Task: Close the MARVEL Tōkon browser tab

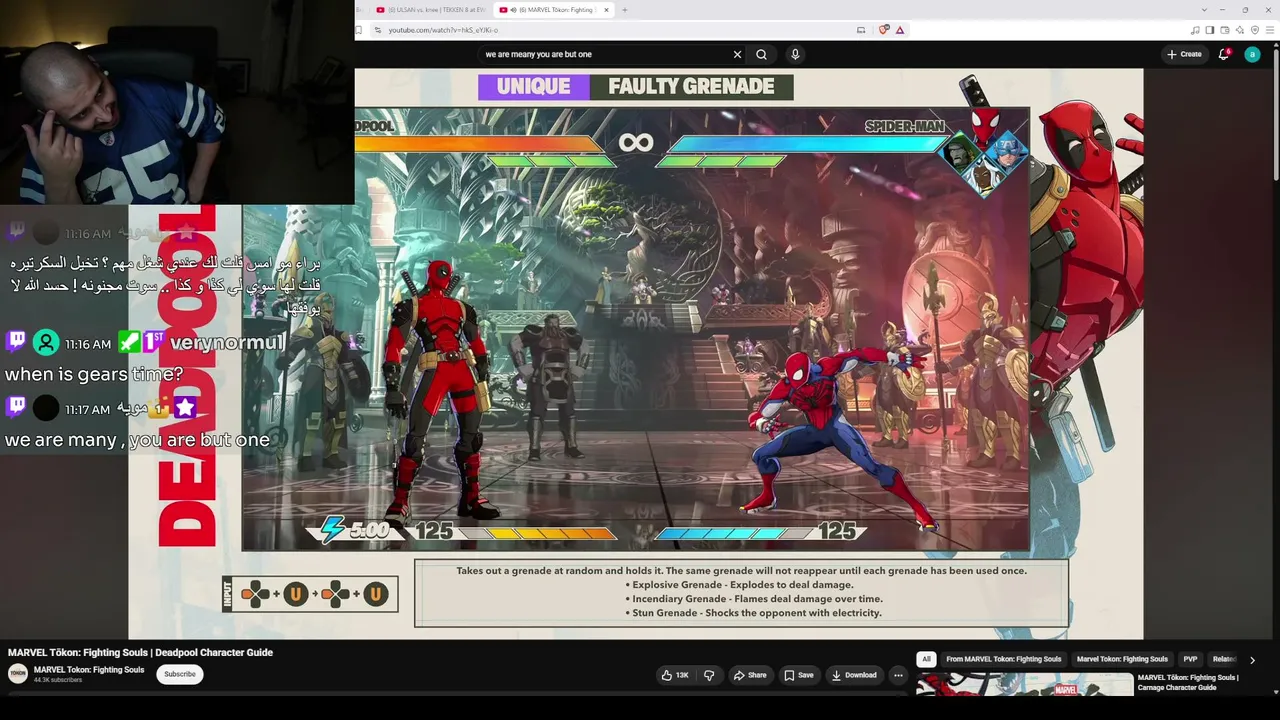Action: (x=606, y=10)
